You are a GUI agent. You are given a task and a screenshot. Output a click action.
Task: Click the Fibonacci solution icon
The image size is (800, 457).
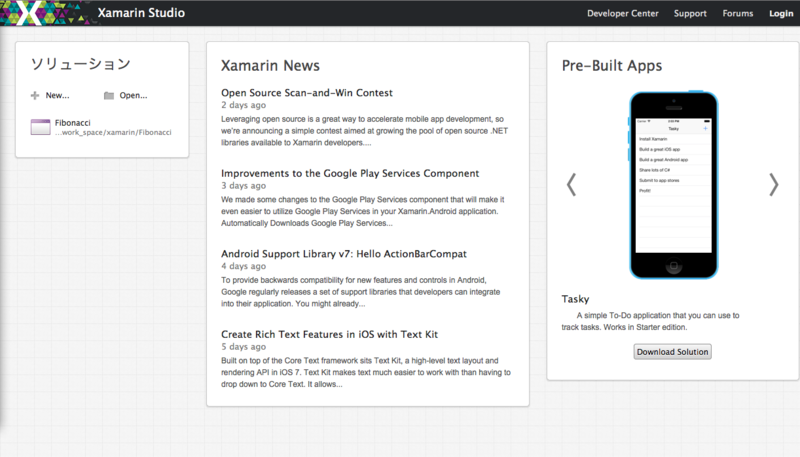tap(40, 127)
